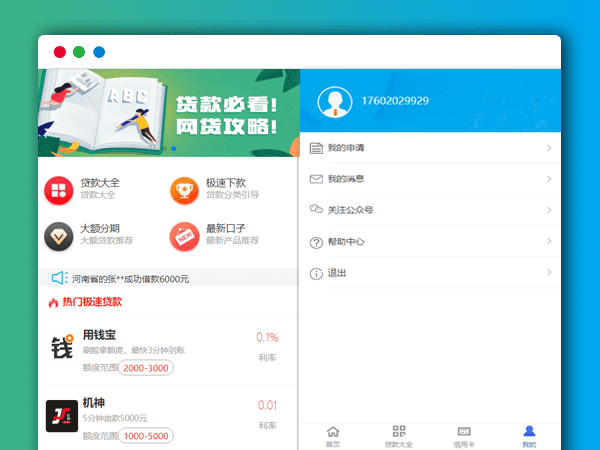Click the 退出 info circle icon

pyautogui.click(x=316, y=274)
